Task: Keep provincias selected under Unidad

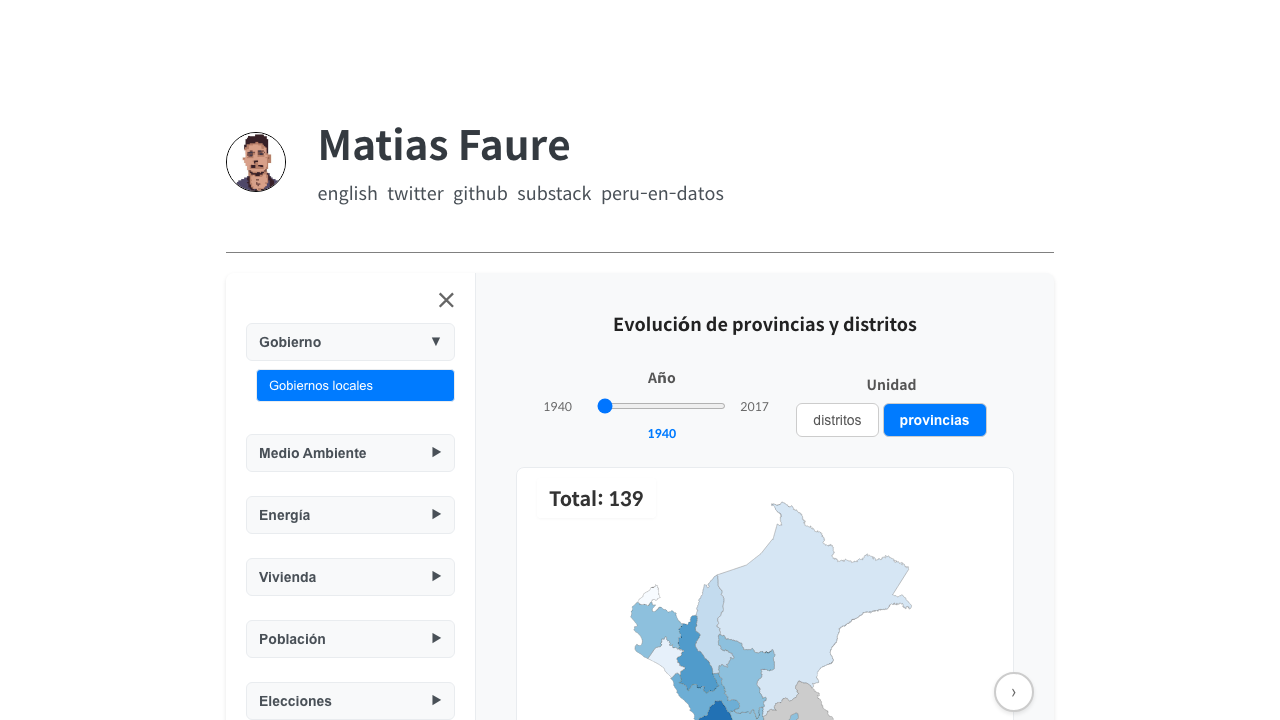Action: [x=934, y=420]
